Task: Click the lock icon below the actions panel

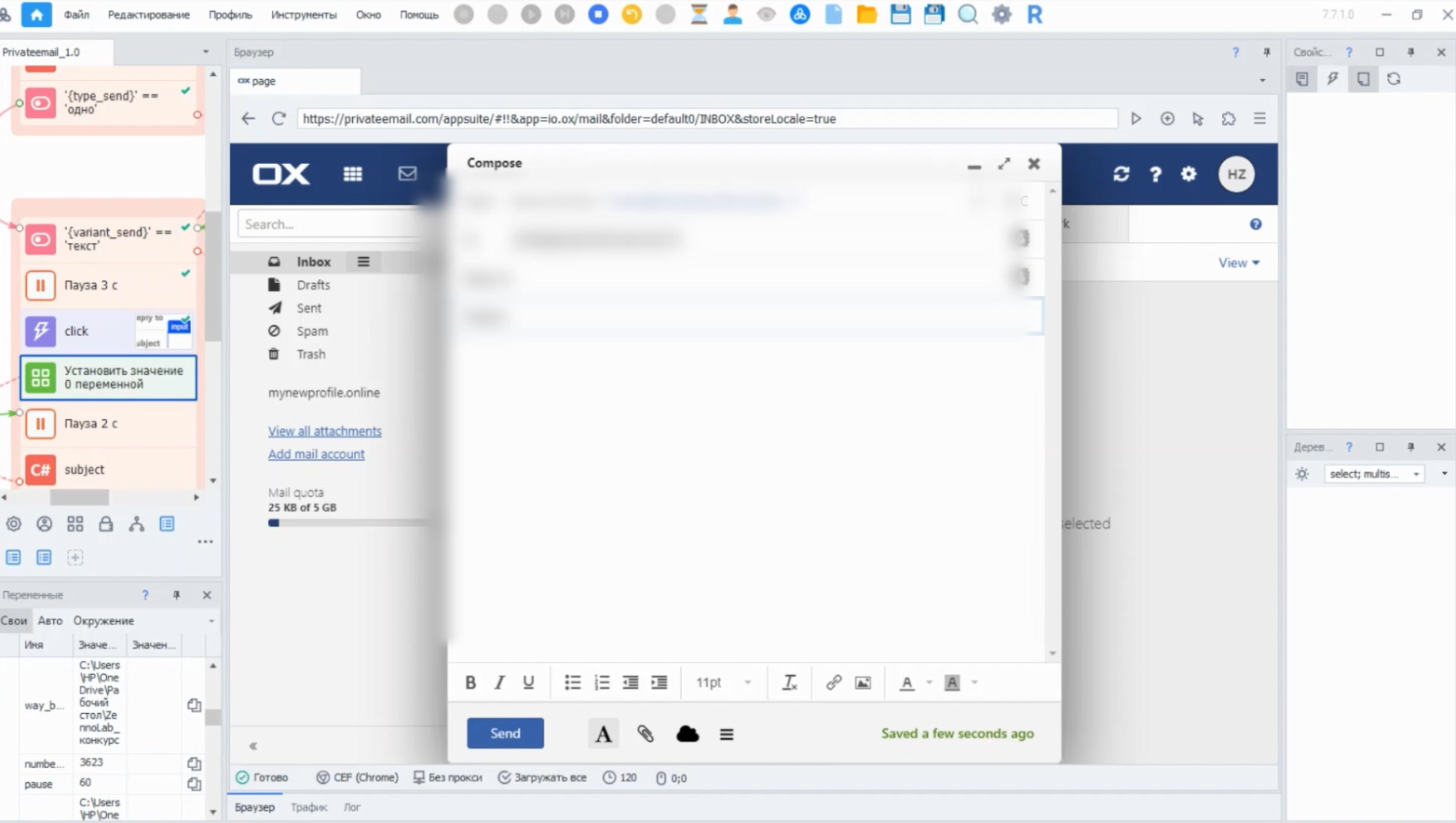Action: tap(106, 524)
